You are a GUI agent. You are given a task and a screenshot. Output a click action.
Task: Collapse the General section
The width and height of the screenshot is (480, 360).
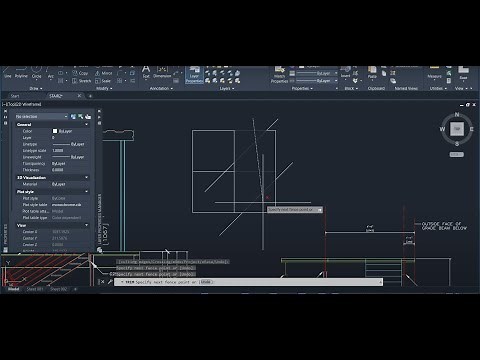[x=87, y=124]
